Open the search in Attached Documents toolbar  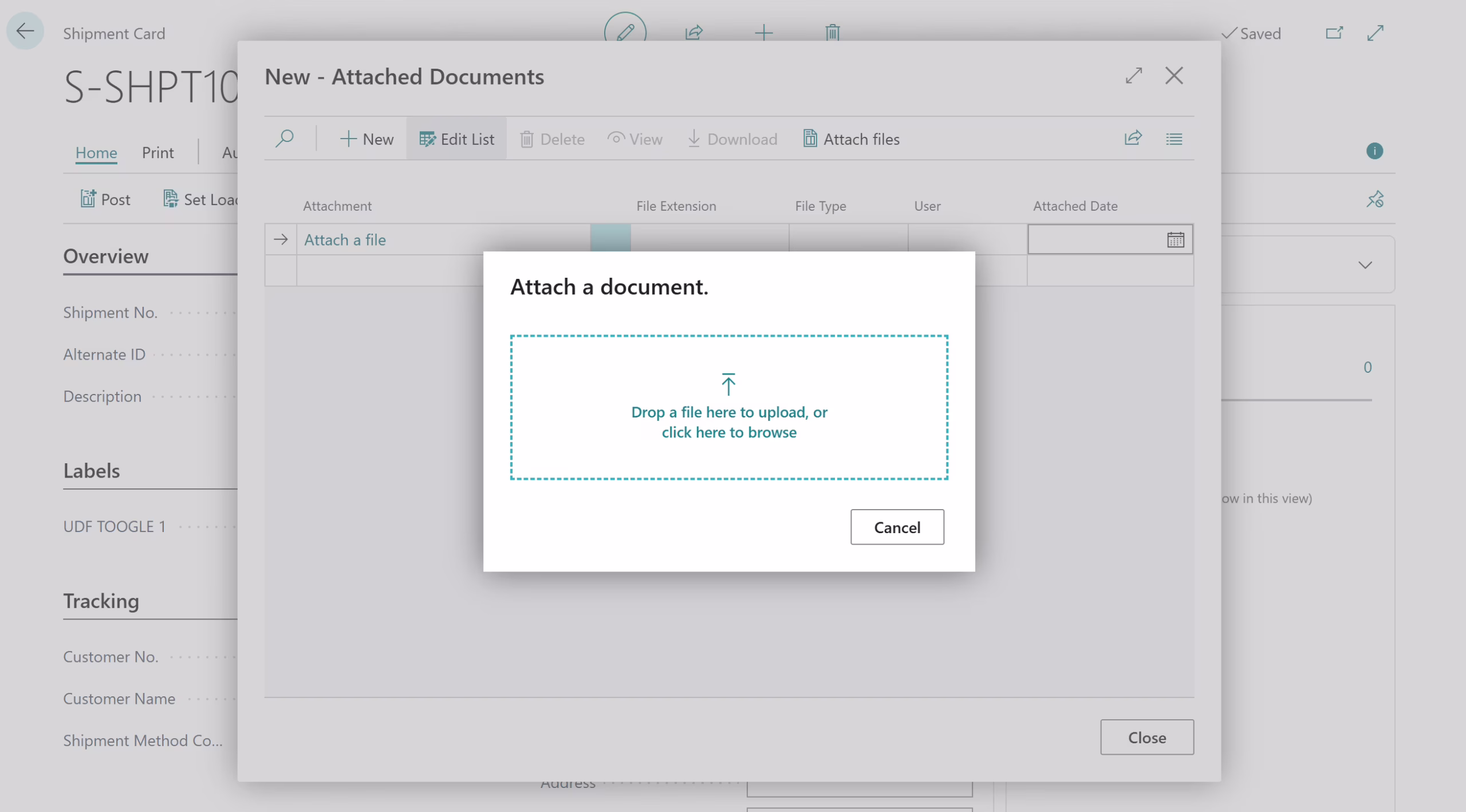pyautogui.click(x=285, y=139)
